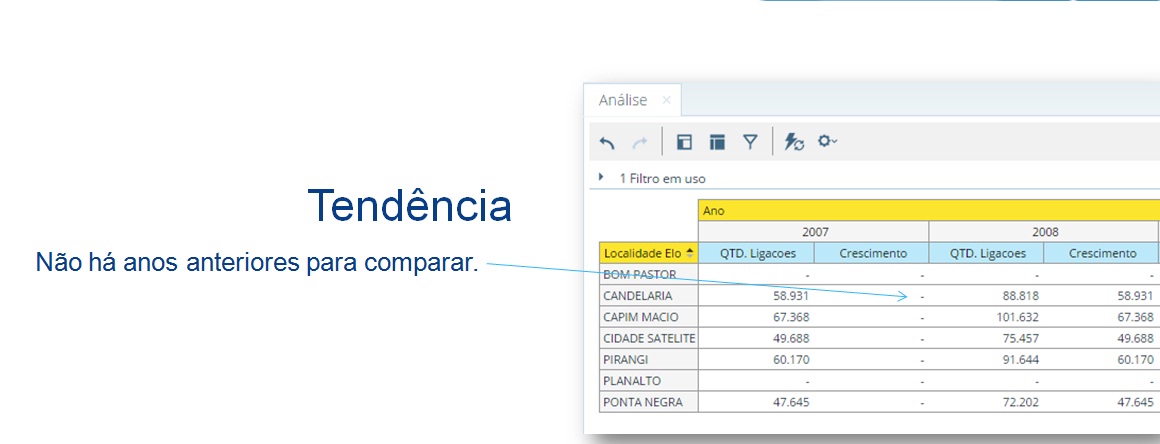Click CAPIM MACIO 2008 value 101.632
Viewport: 1160px width, 444px height.
click(1010, 317)
